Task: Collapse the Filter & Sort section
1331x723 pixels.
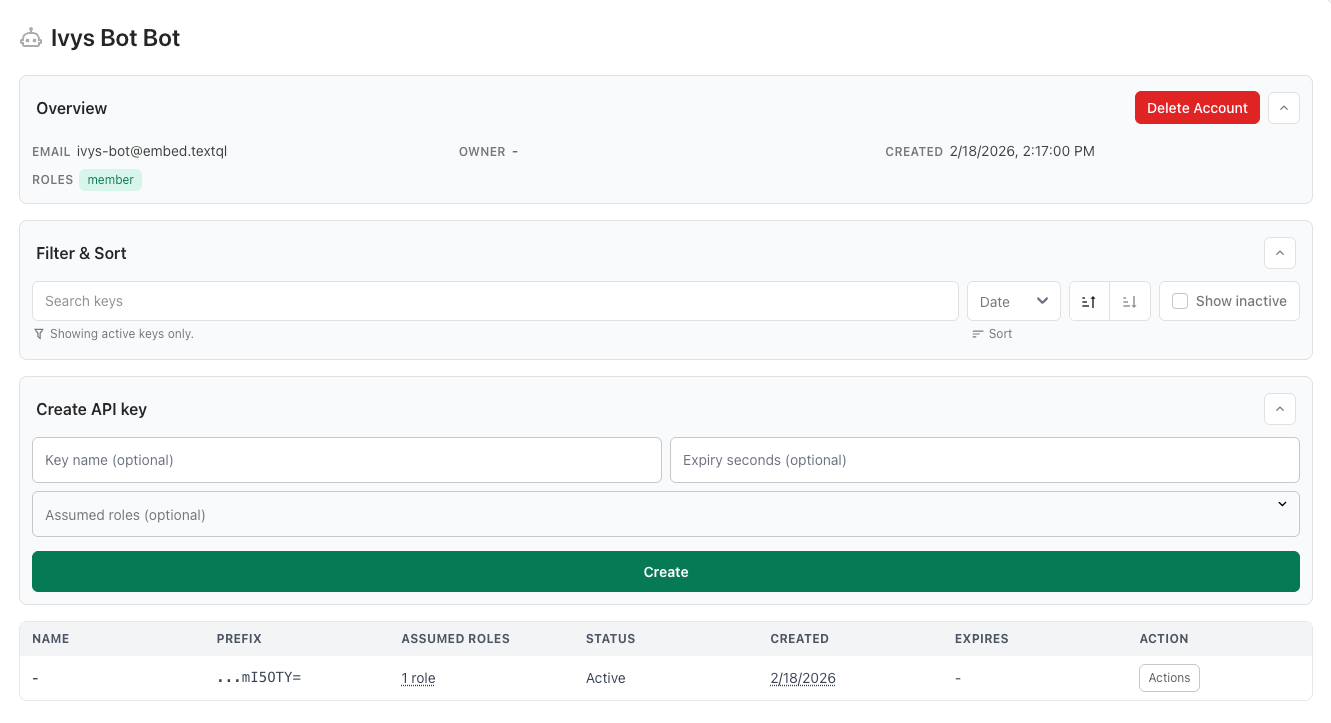Action: click(1280, 253)
